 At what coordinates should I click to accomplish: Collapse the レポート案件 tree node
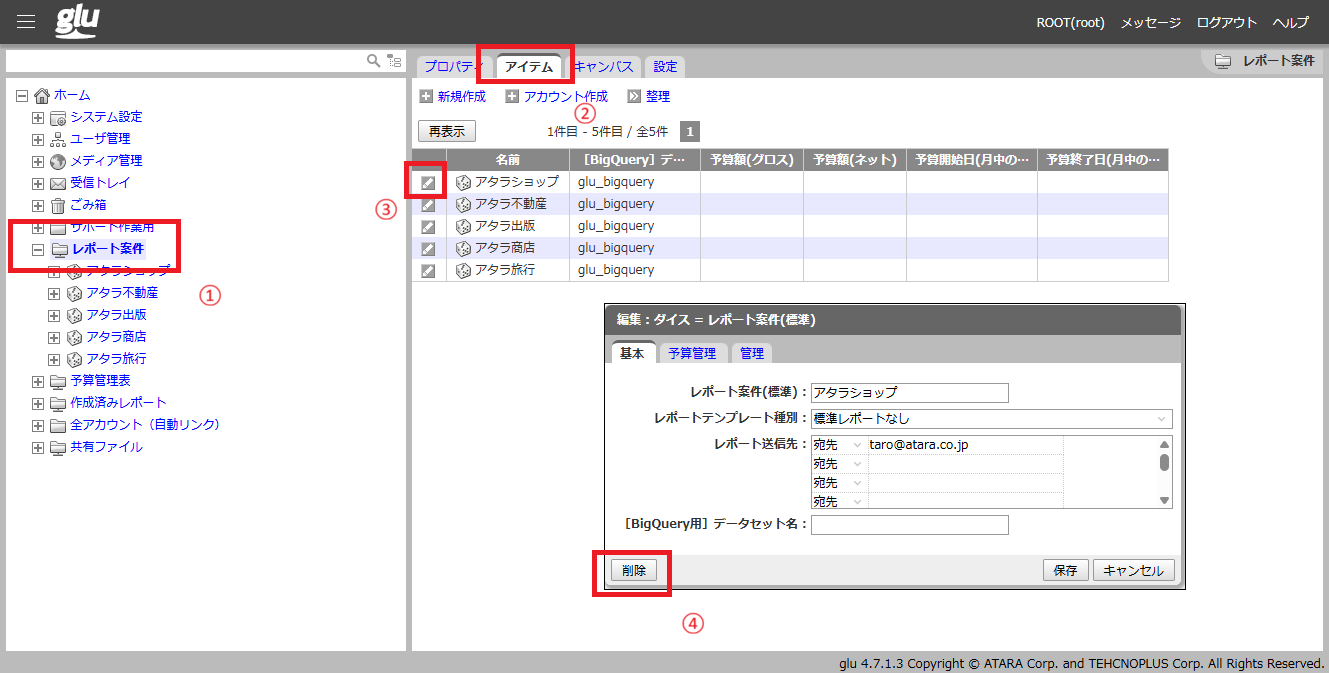(x=38, y=249)
